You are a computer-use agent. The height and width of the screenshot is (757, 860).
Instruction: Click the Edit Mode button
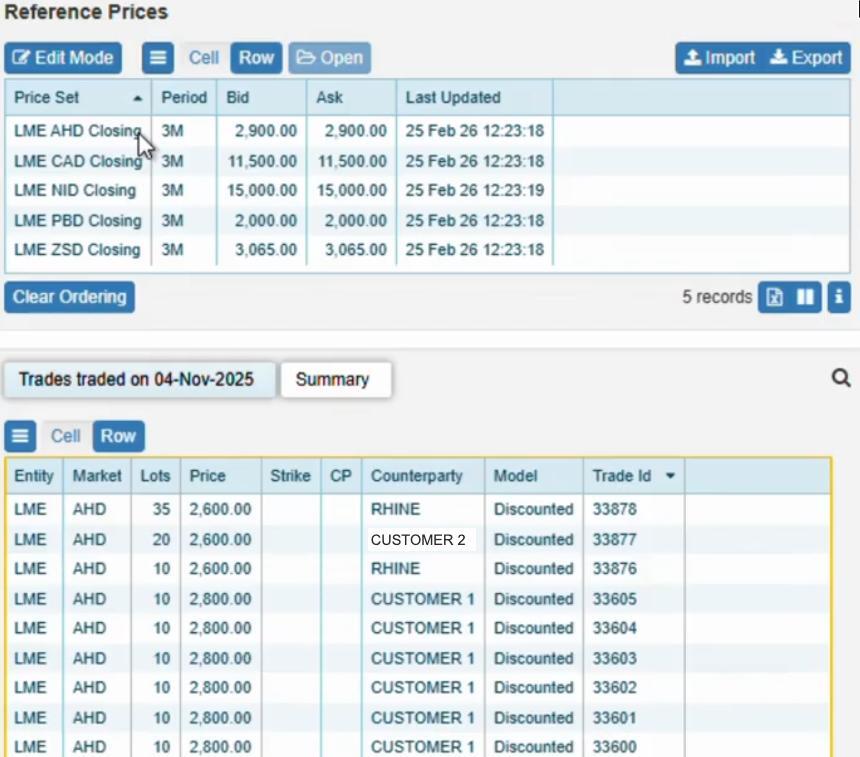pyautogui.click(x=63, y=58)
